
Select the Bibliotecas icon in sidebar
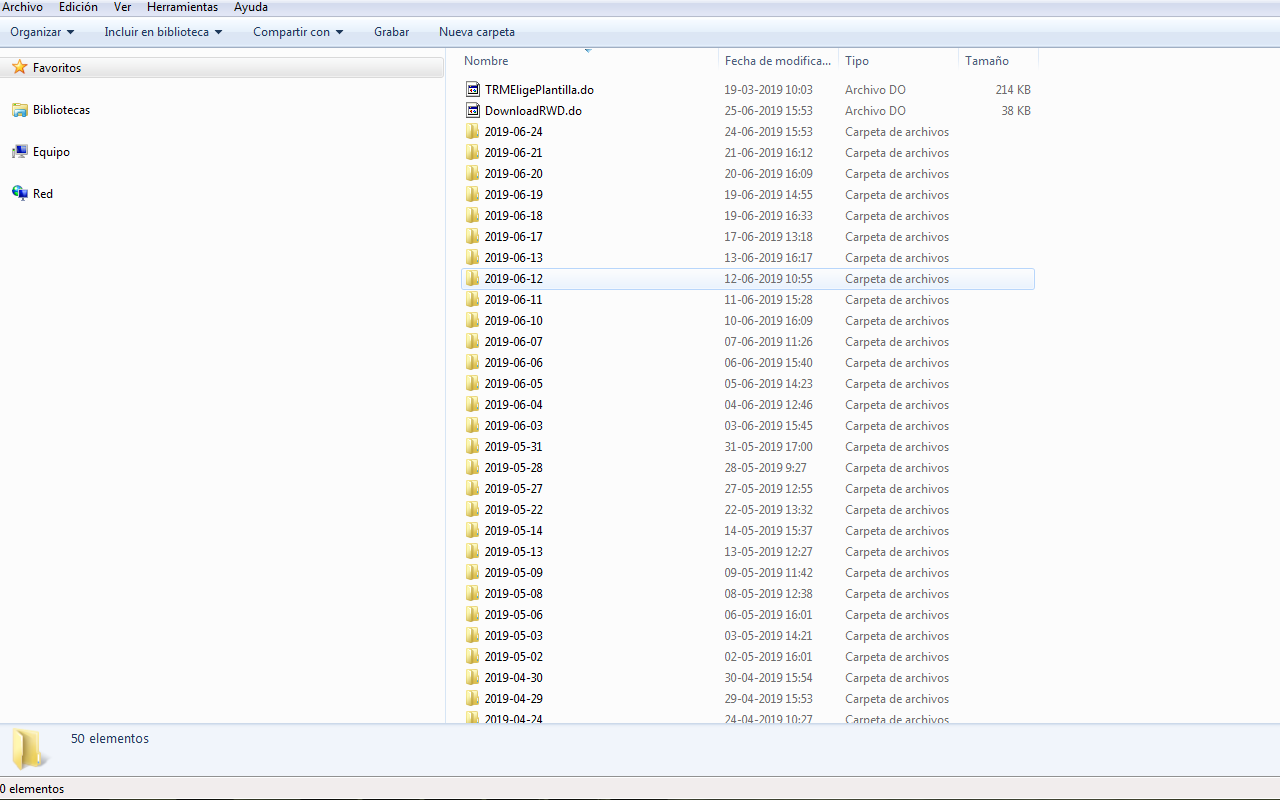coord(20,110)
